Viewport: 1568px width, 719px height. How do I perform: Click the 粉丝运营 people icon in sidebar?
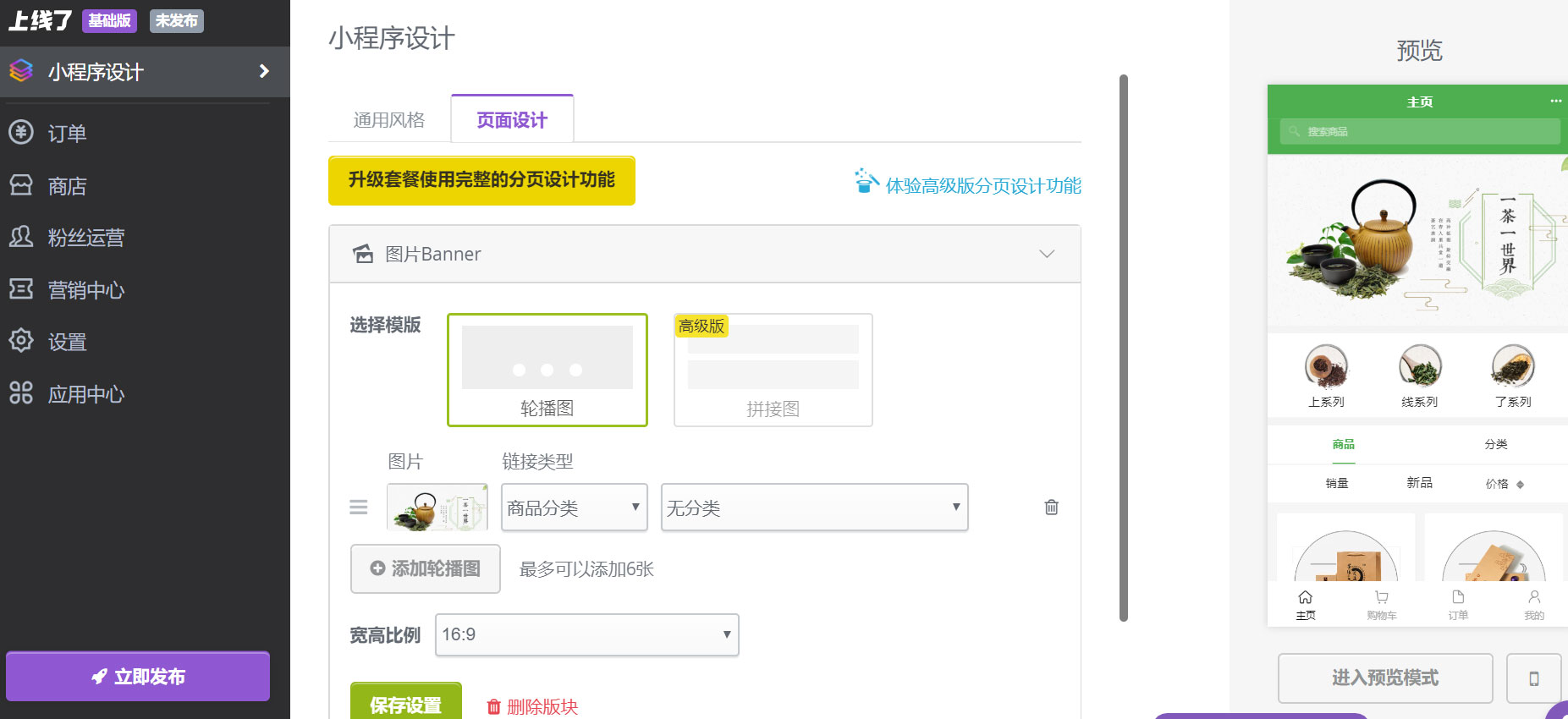pos(21,237)
